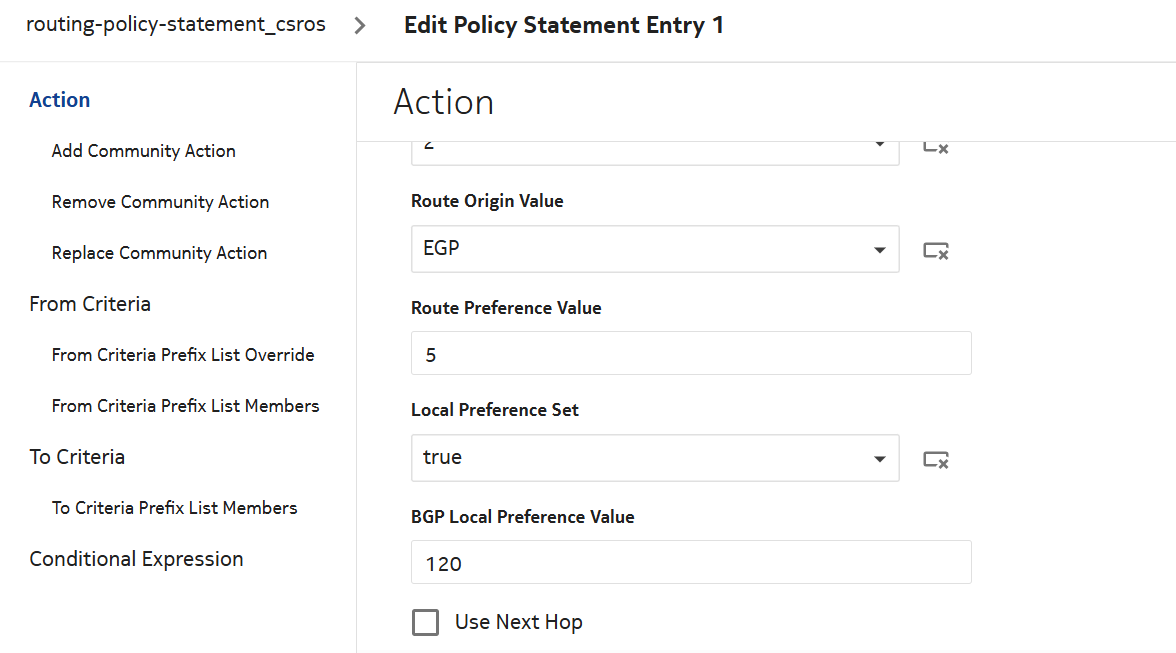Click the Route Preference Value field
Image resolution: width=1176 pixels, height=653 pixels.
pos(690,354)
